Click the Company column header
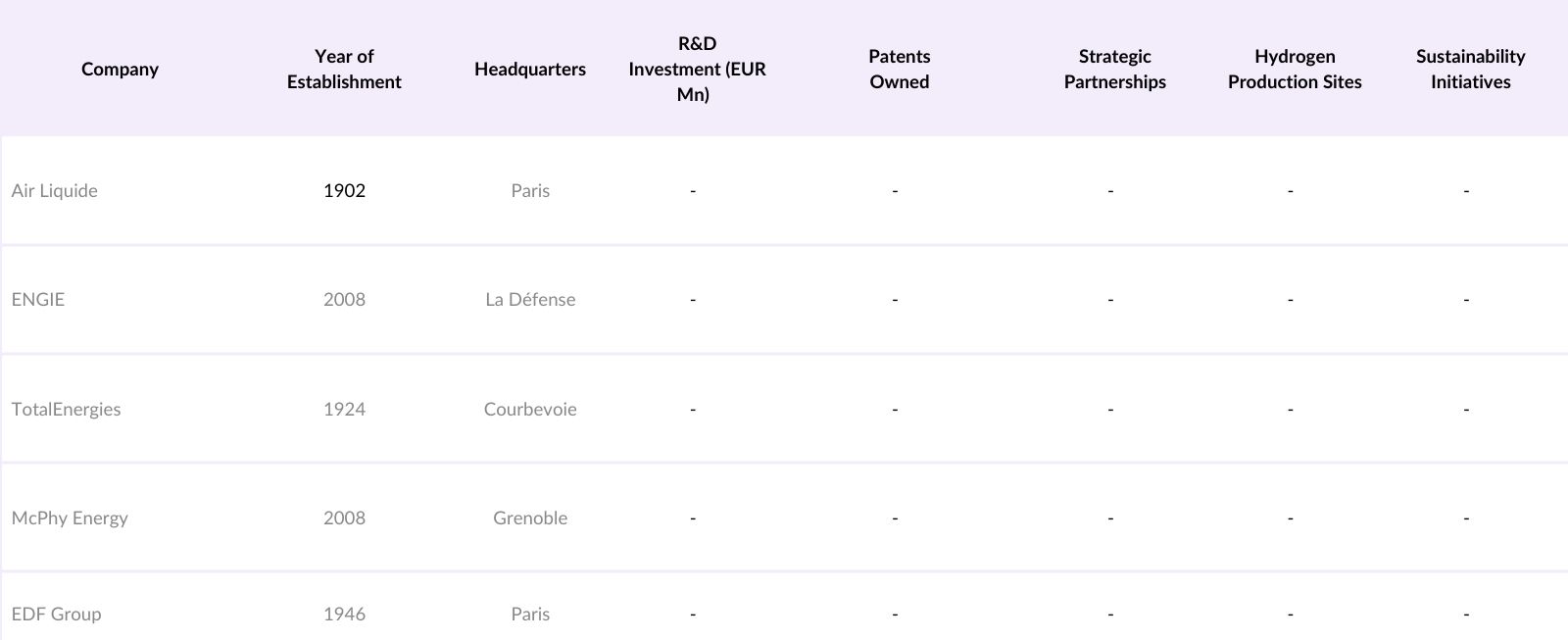The width and height of the screenshot is (1568, 640). [x=120, y=69]
